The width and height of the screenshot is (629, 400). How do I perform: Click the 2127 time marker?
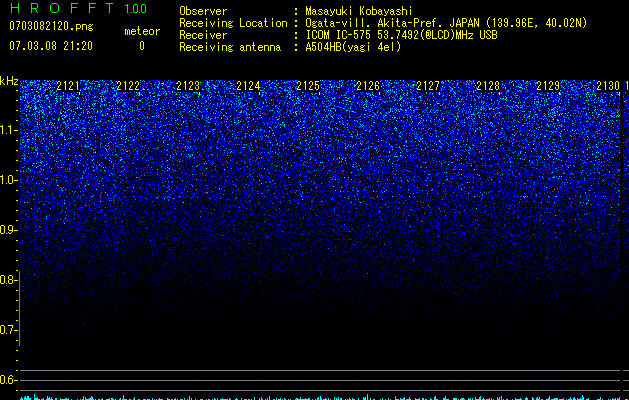click(x=428, y=86)
